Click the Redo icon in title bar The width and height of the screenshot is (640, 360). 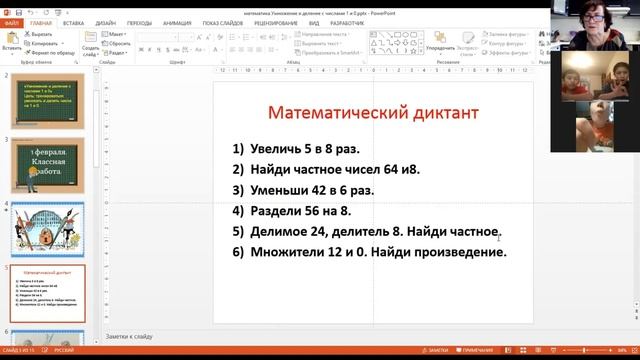[x=46, y=13]
